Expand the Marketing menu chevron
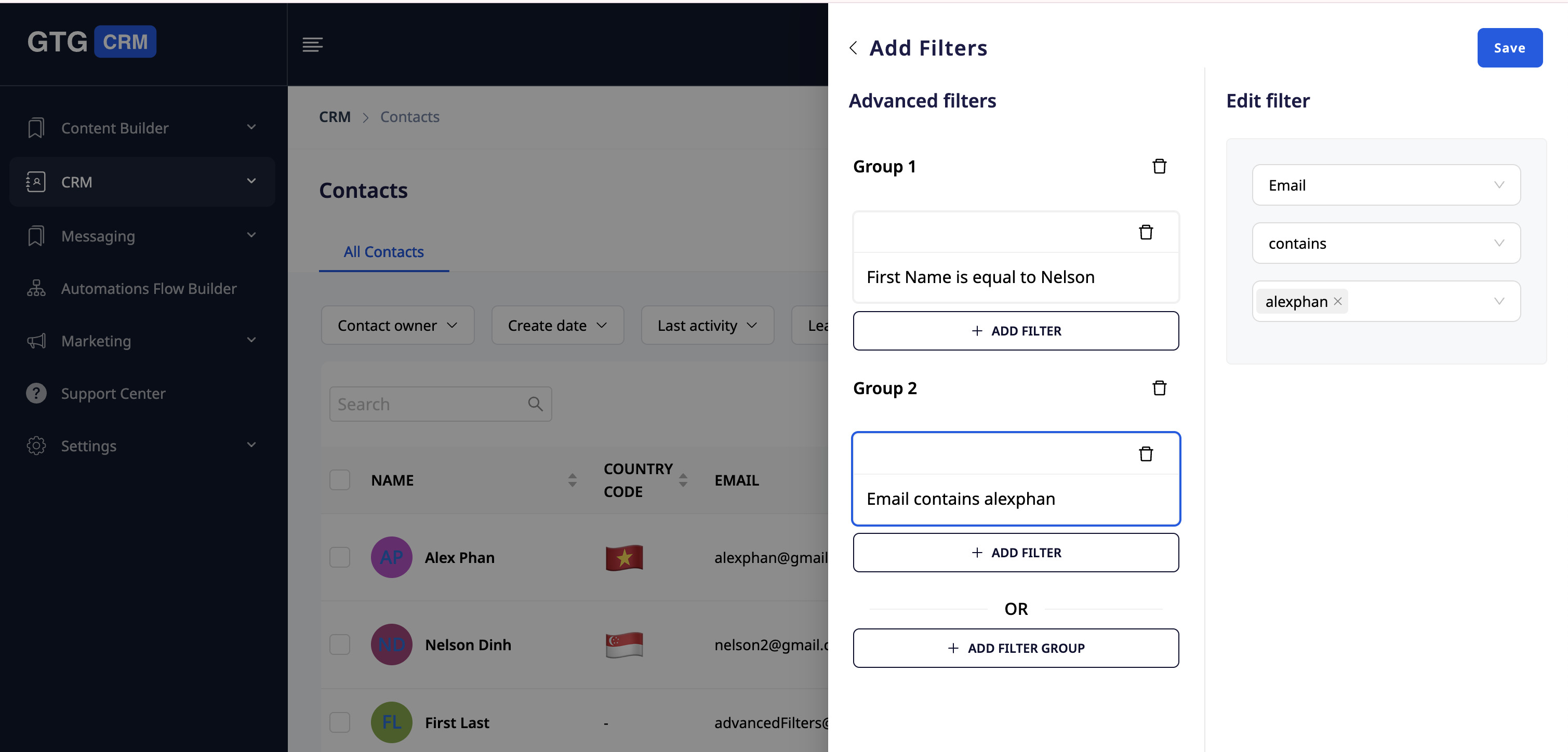Screen dimensions: 1568x752 (x=251, y=340)
